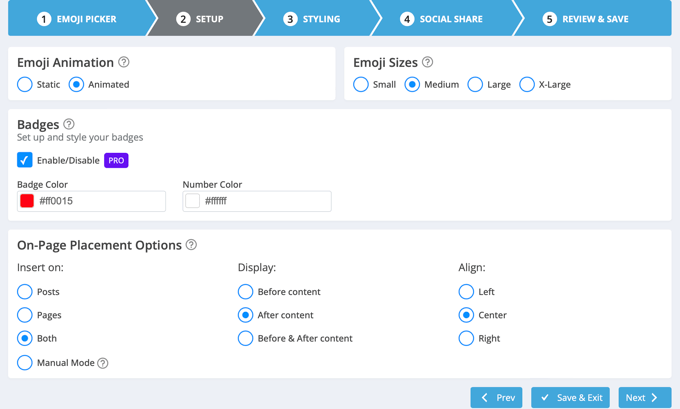This screenshot has height=409, width=680.
Task: Enable Manual Mode placement
Action: (25, 363)
